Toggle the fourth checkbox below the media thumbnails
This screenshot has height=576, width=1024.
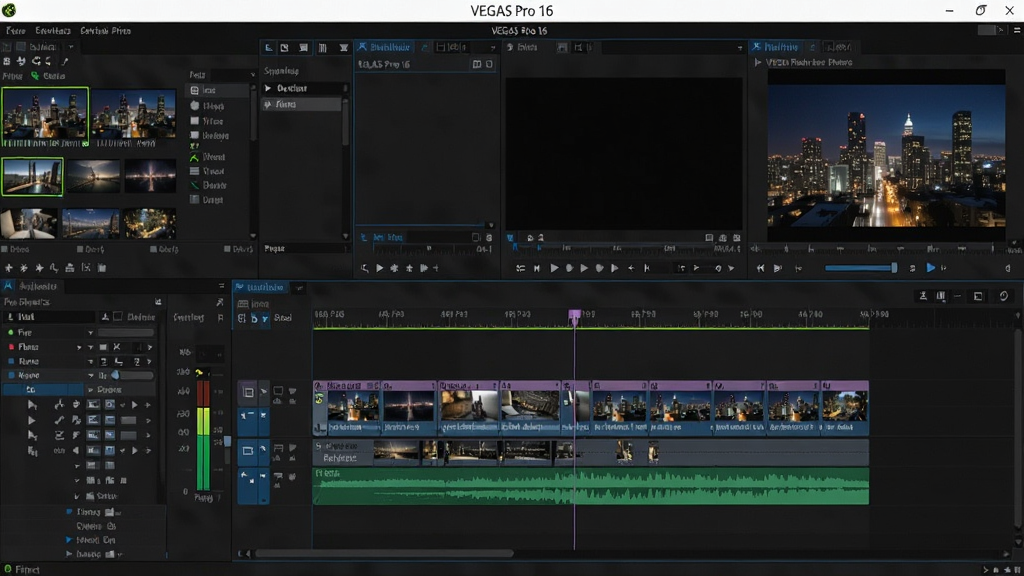click(x=227, y=249)
